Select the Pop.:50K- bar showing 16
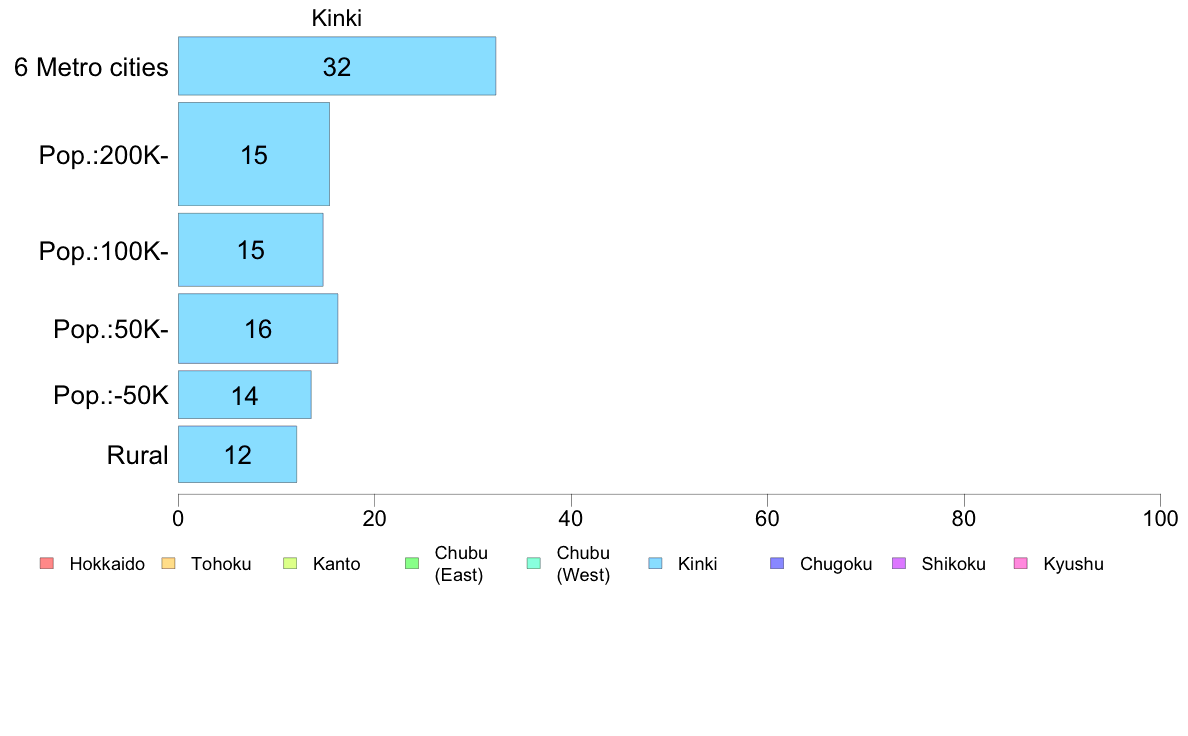The height and width of the screenshot is (736, 1188). pyautogui.click(x=258, y=328)
